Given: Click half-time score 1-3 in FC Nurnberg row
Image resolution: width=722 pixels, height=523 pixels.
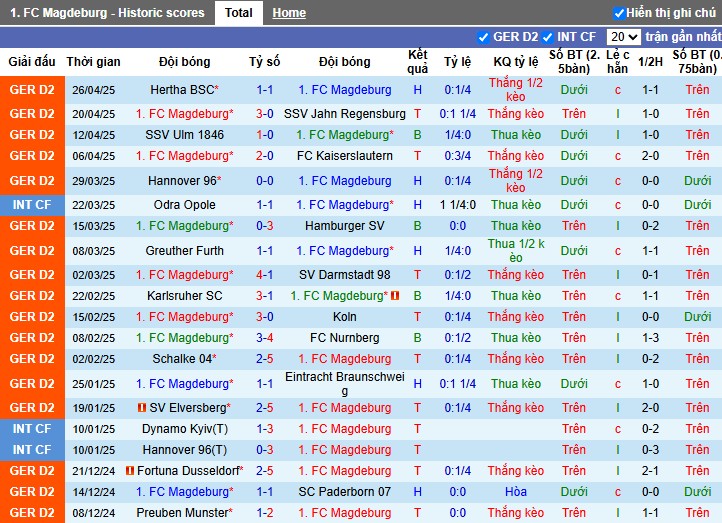Looking at the screenshot, I should (650, 338).
